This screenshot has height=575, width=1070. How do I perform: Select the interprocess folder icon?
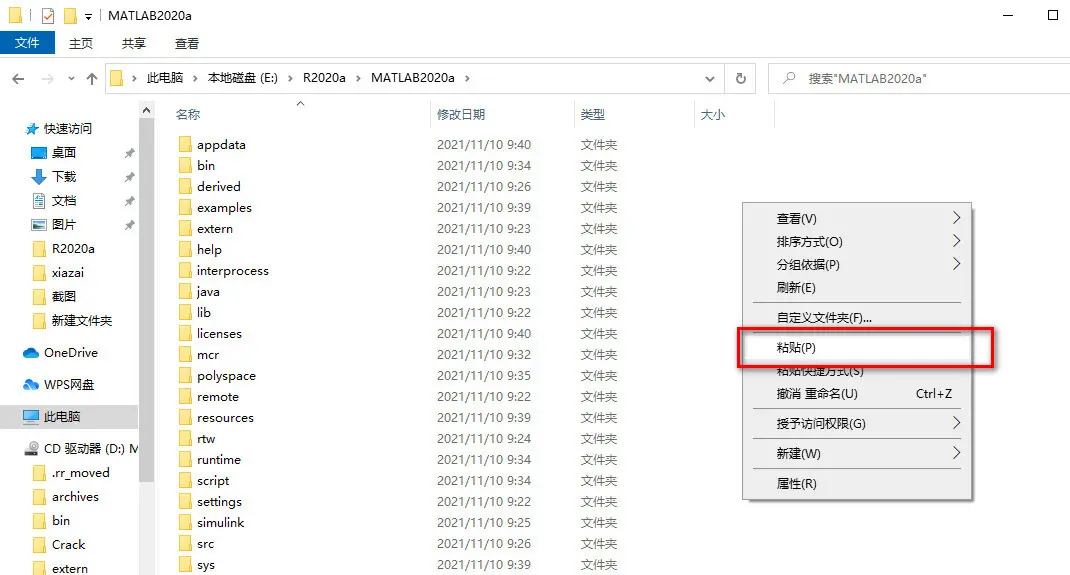(x=185, y=271)
